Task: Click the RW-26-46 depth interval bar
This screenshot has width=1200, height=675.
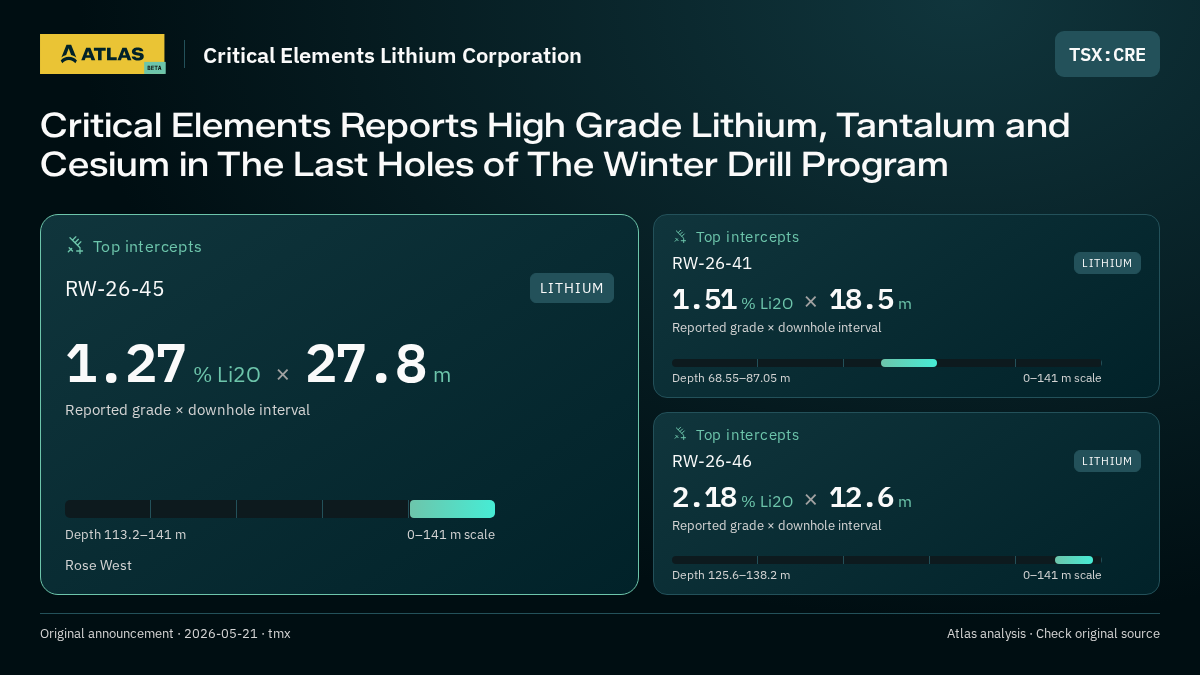Action: pyautogui.click(x=887, y=560)
